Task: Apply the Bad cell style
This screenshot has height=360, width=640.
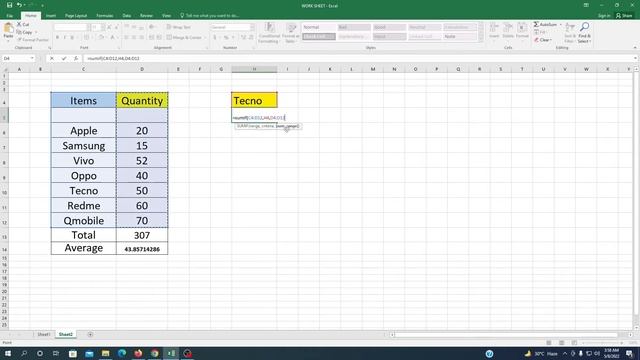Action: (x=354, y=27)
